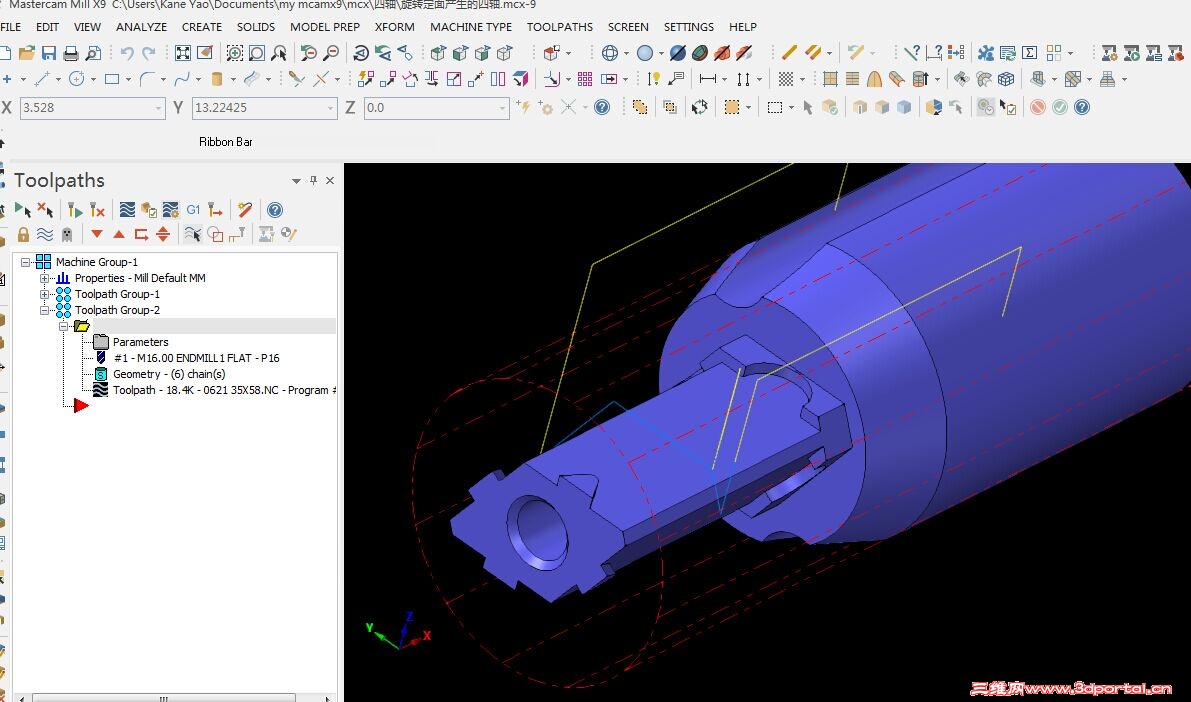Click the Analyze distance icon

934,52
